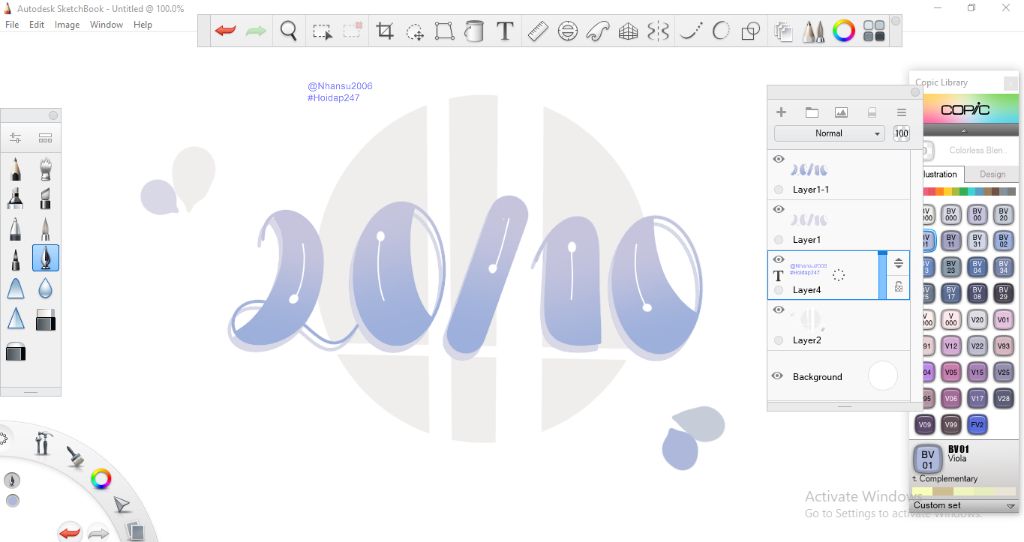Select the Steady Stroke tool
Screen dimensions: 1024x542
tap(691, 31)
